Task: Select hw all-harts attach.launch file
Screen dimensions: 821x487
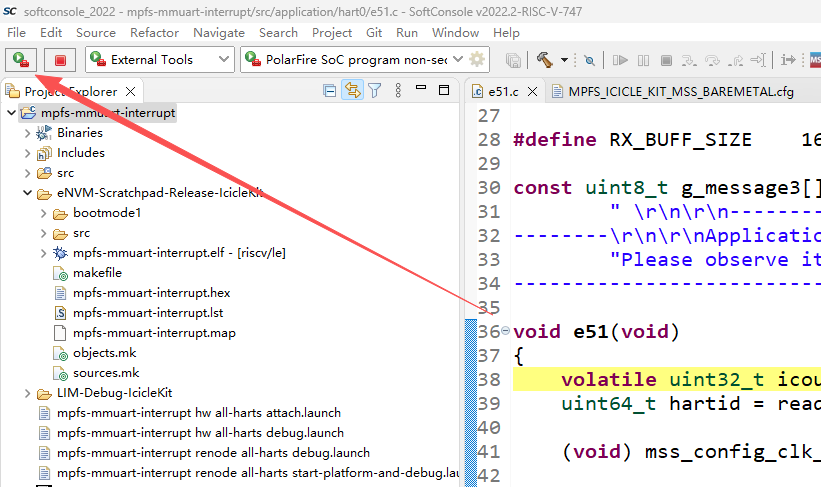Action: [x=199, y=413]
